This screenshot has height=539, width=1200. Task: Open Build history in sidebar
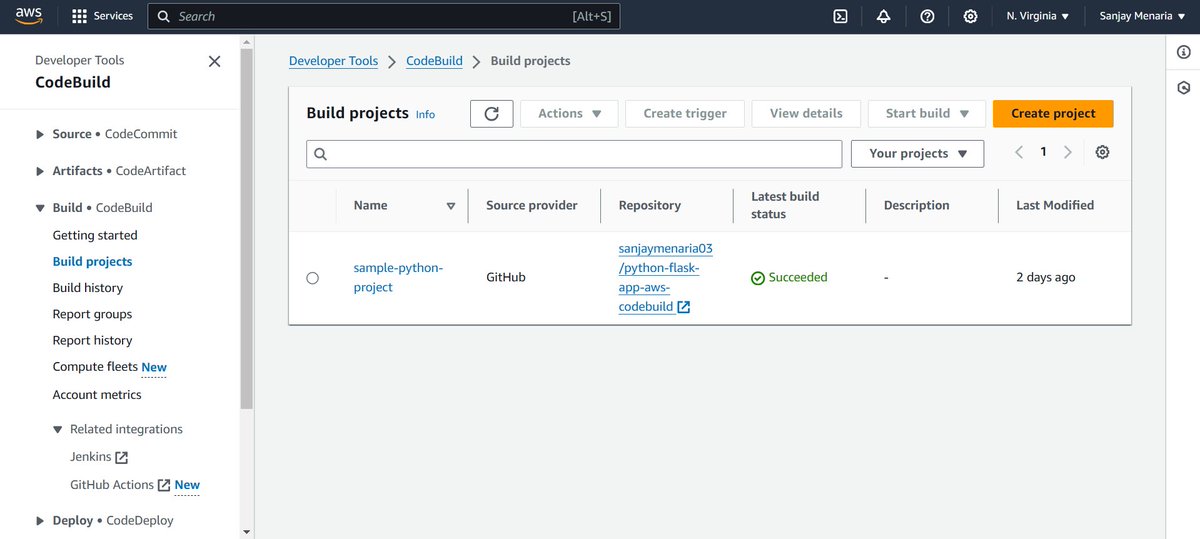click(x=88, y=287)
